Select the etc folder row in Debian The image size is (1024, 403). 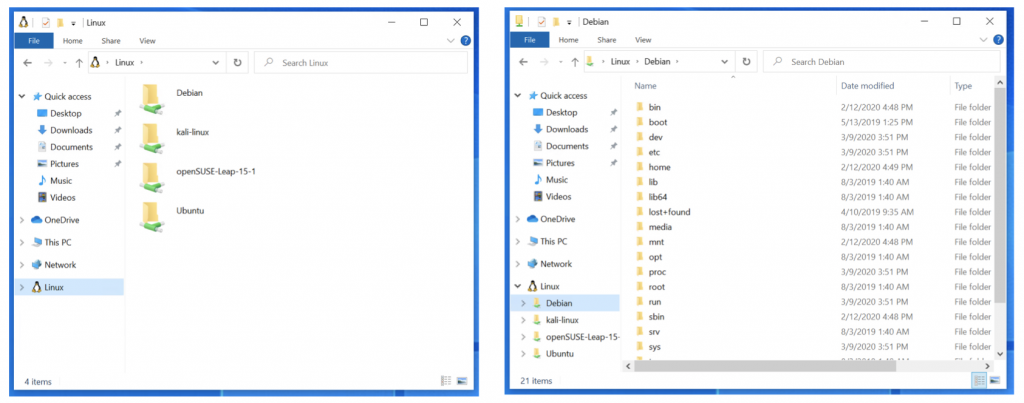coord(813,152)
